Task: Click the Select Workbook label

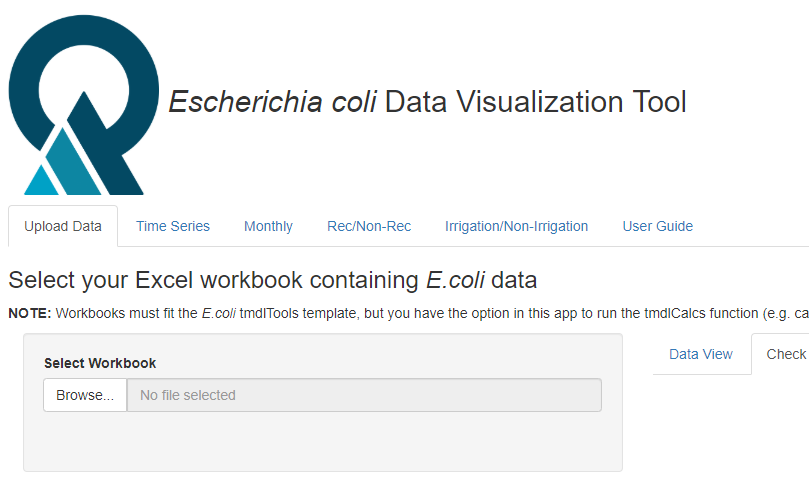Action: (x=100, y=363)
